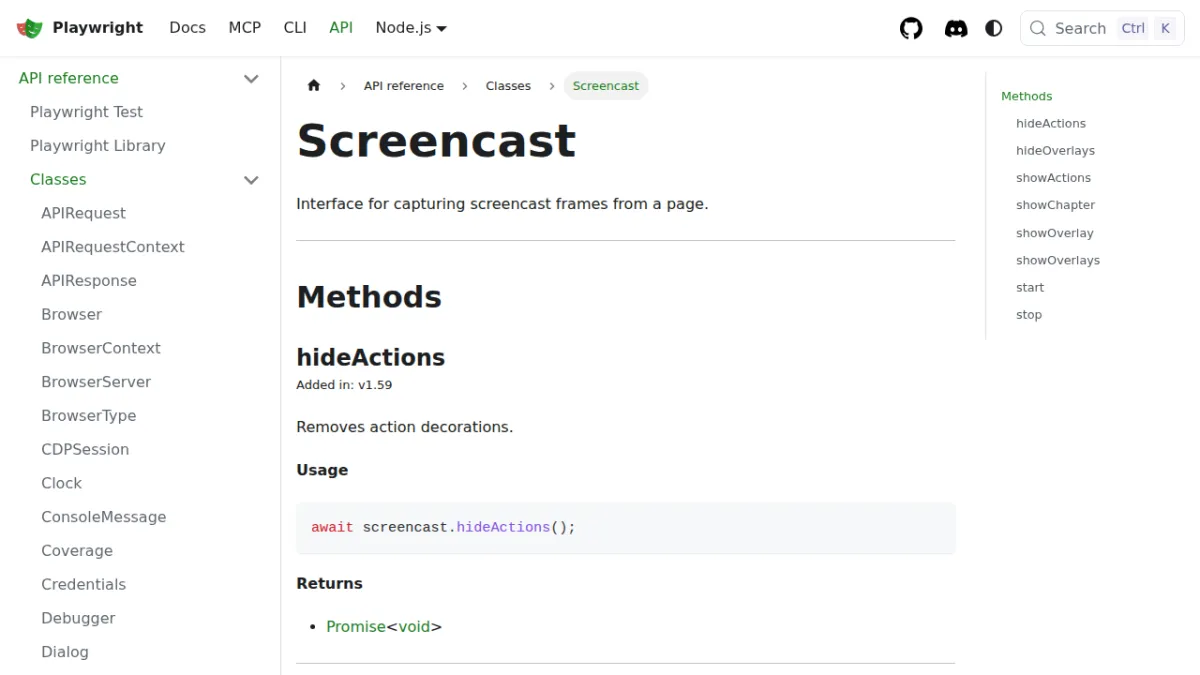Click the Screencast page title
This screenshot has width=1200, height=675.
[436, 141]
